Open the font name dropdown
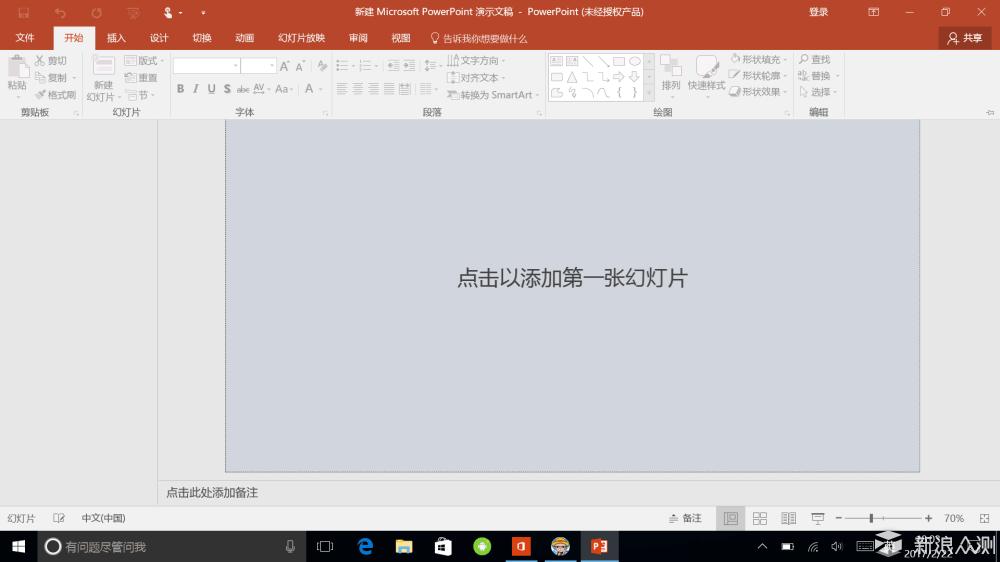This screenshot has width=1000, height=562. [236, 66]
